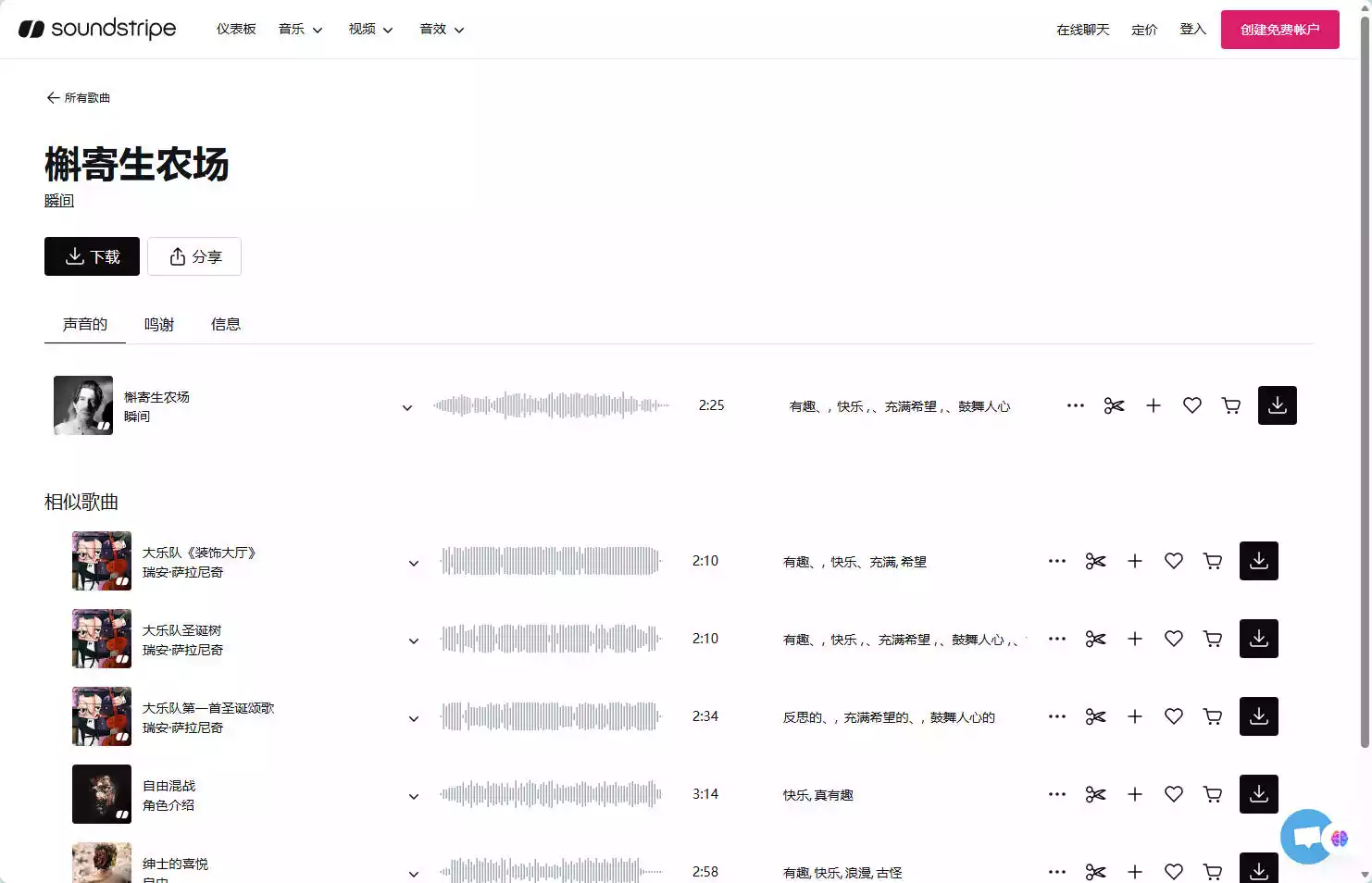The width and height of the screenshot is (1372, 883).
Task: Go back to 所有歌曲
Action: click(x=79, y=97)
